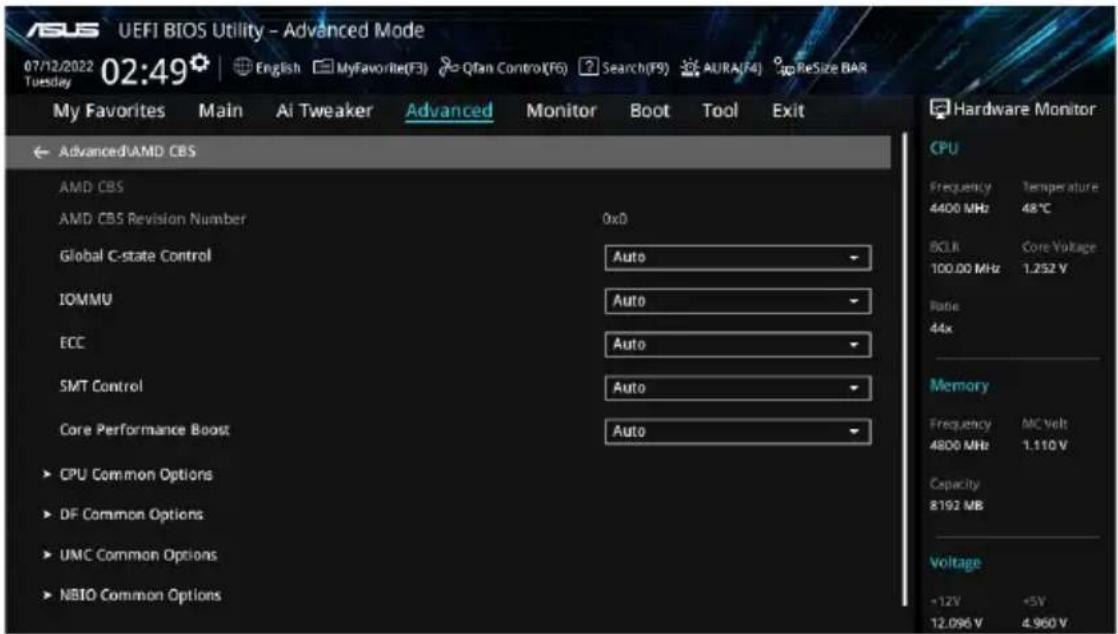Screen dimensions: 1118x634
Task: Click the Voltage section heading
Action: pos(955,563)
